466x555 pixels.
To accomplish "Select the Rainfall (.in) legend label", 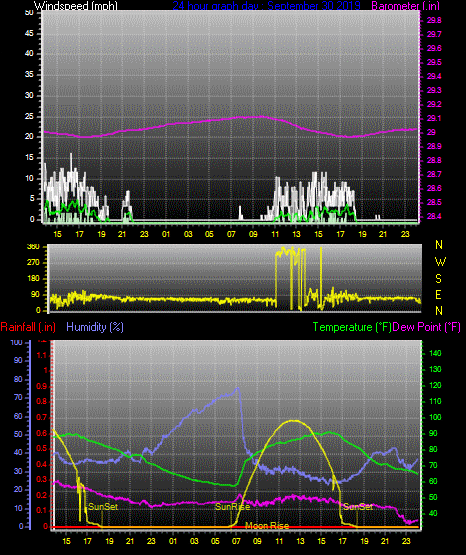I will pos(28,327).
